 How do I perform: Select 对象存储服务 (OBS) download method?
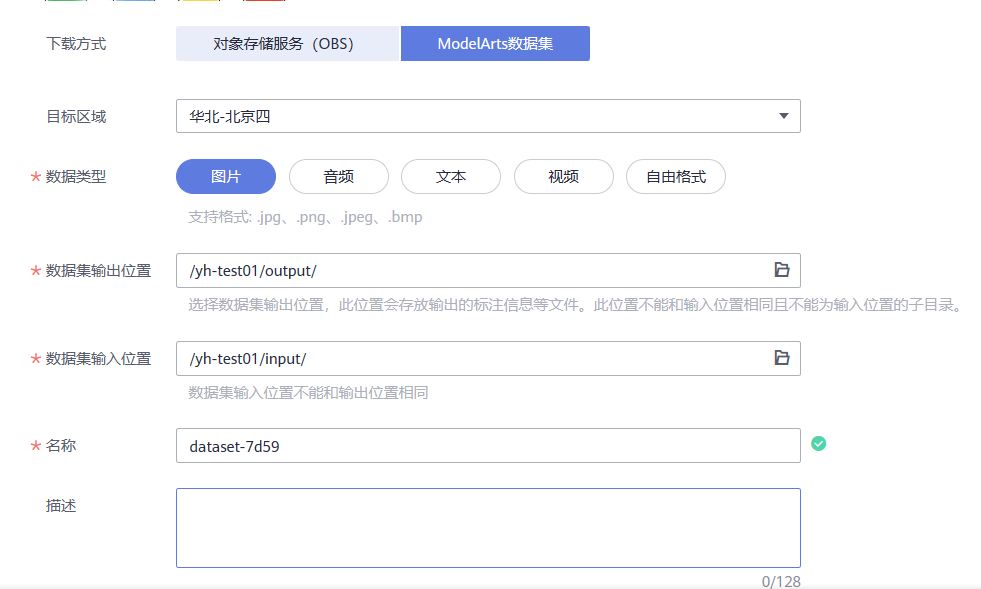tap(288, 44)
